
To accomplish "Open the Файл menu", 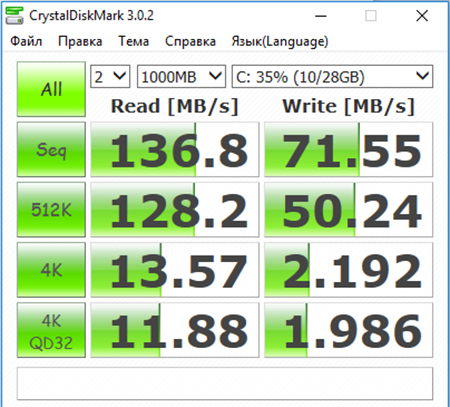I will [26, 41].
